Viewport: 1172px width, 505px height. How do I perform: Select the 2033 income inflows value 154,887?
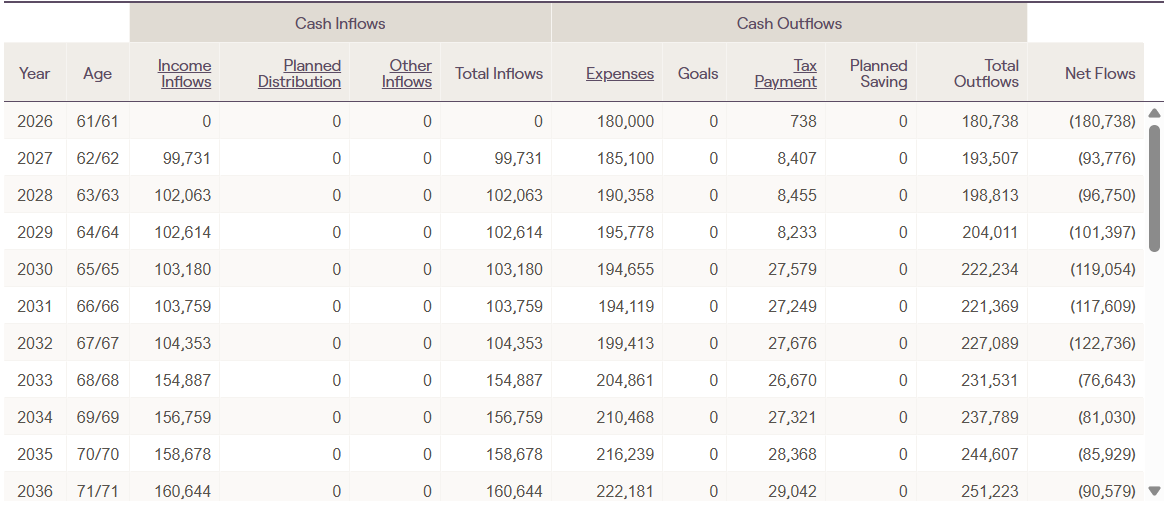point(183,380)
